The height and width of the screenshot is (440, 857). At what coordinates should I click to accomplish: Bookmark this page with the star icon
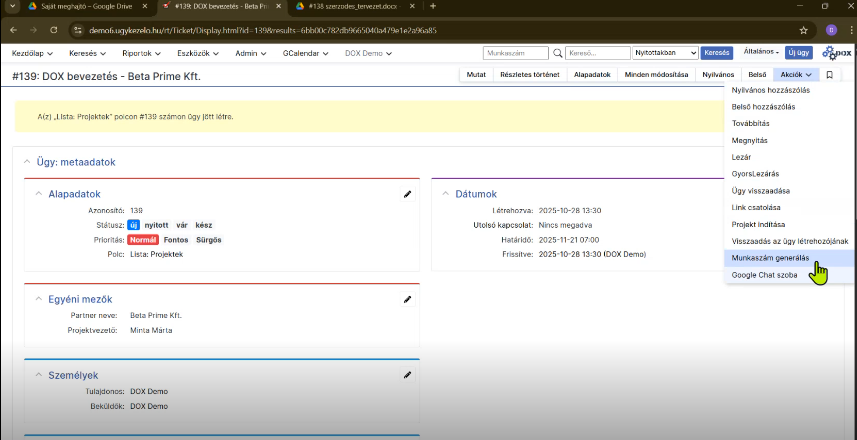pyautogui.click(x=803, y=30)
